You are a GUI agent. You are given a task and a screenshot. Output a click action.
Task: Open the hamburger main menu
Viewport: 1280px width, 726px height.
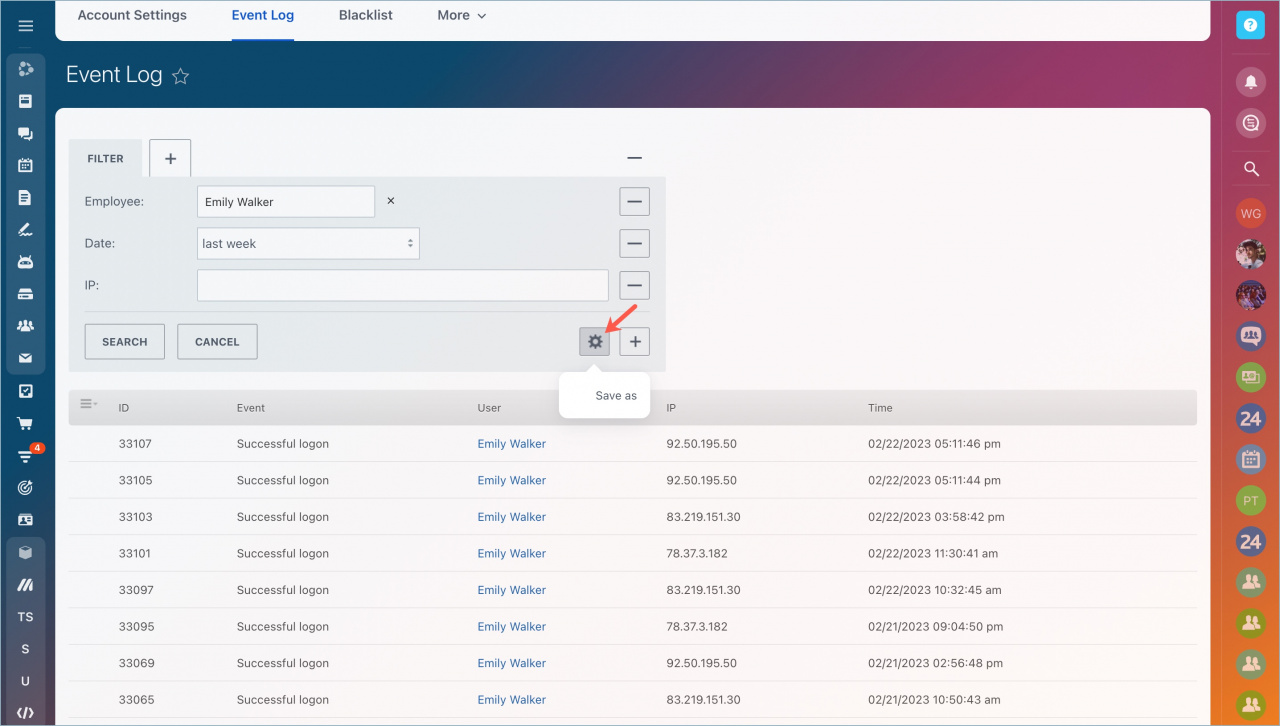point(26,26)
